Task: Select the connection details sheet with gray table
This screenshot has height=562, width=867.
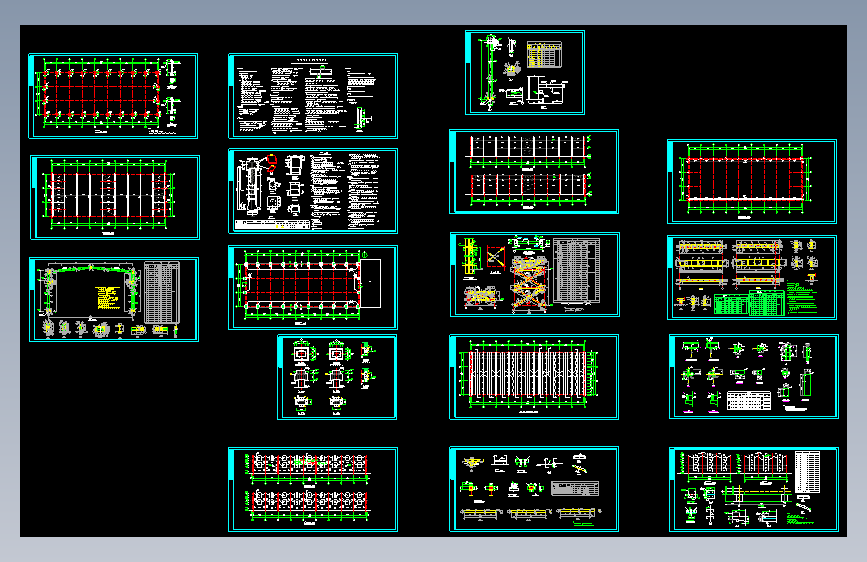Action: coord(534,490)
